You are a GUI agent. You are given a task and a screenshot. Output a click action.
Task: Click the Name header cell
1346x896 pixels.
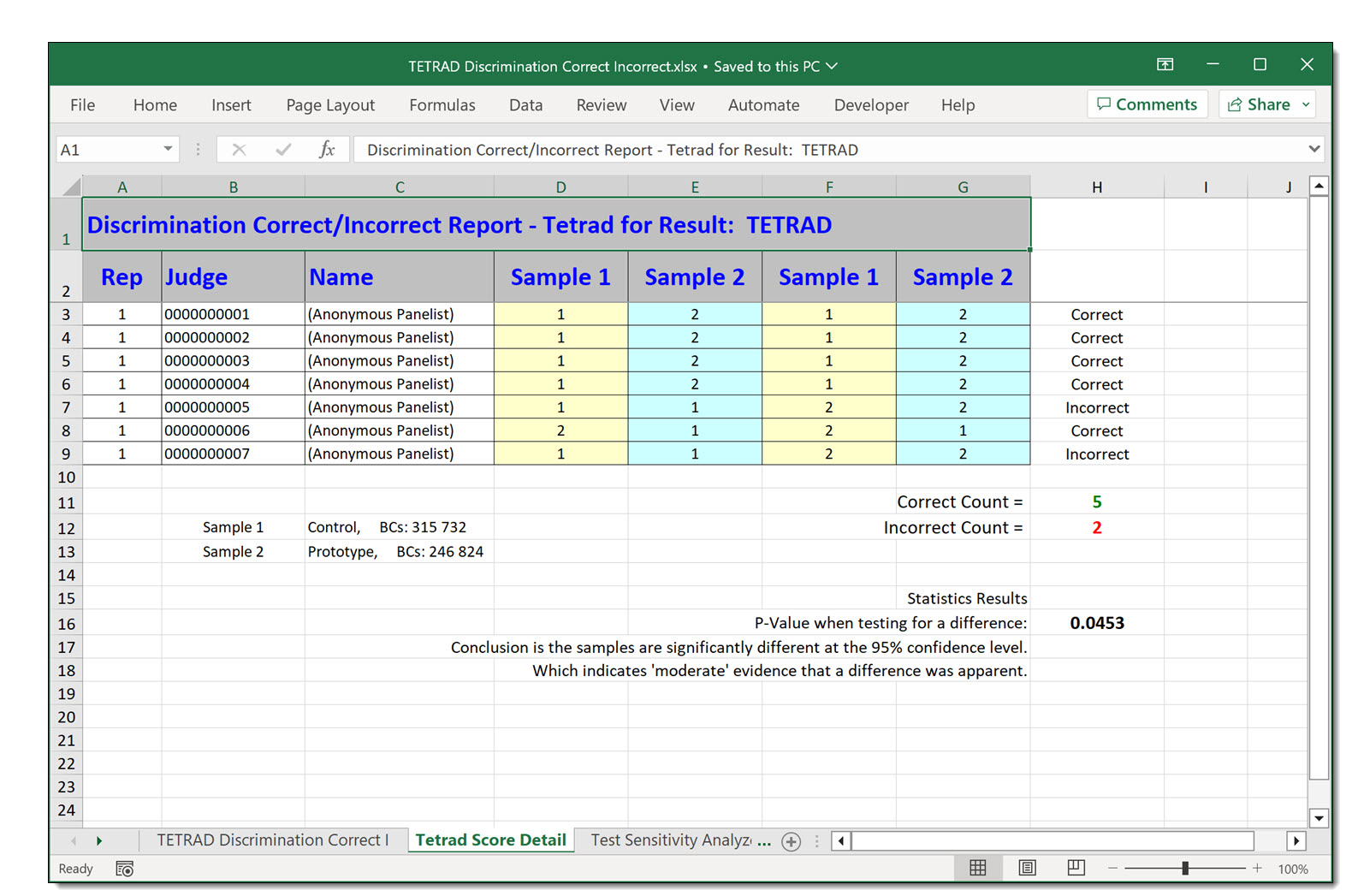pos(400,276)
